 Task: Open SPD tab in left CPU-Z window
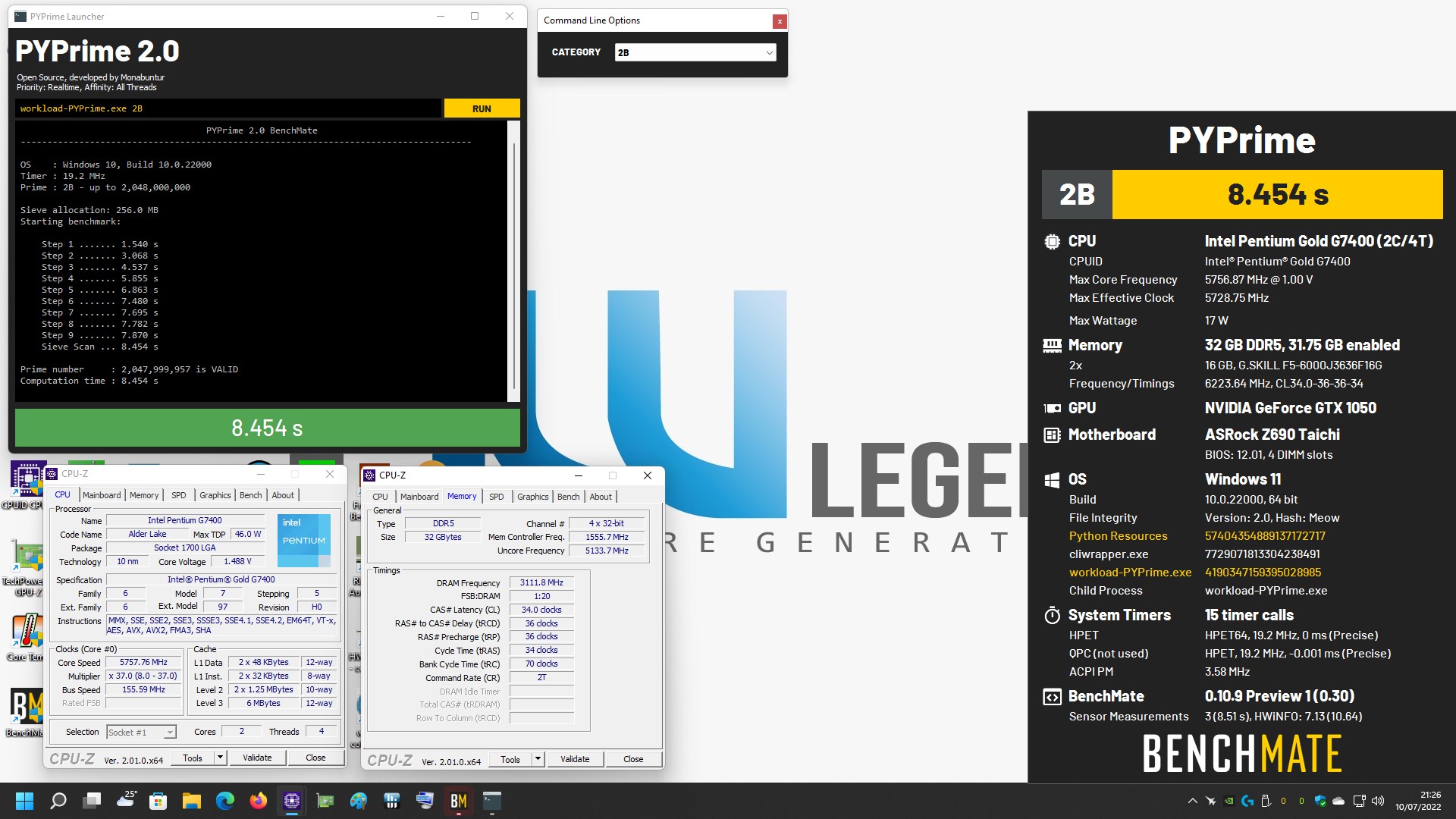pos(179,495)
